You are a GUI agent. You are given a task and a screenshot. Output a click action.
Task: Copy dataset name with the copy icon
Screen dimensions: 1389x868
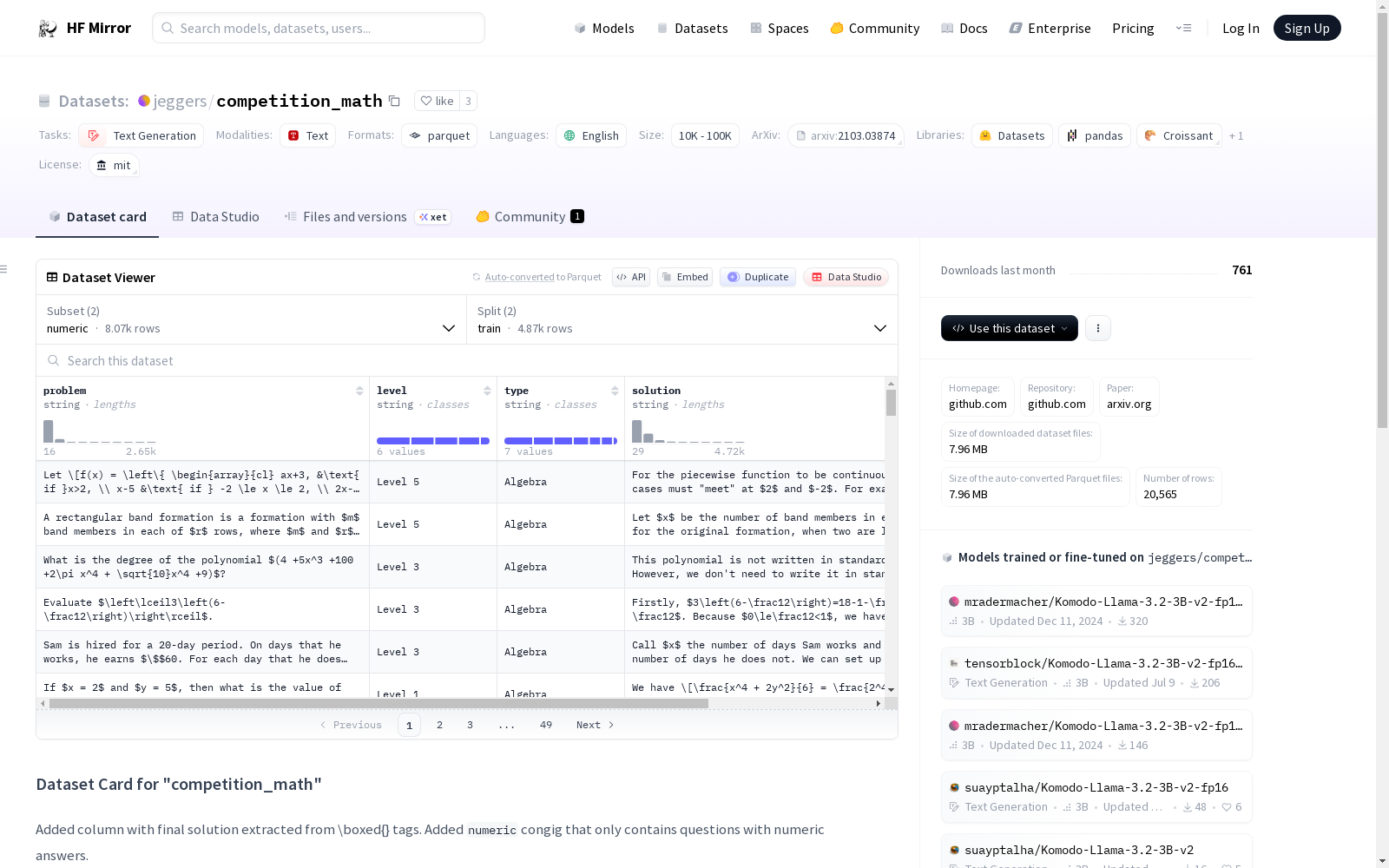(x=394, y=101)
